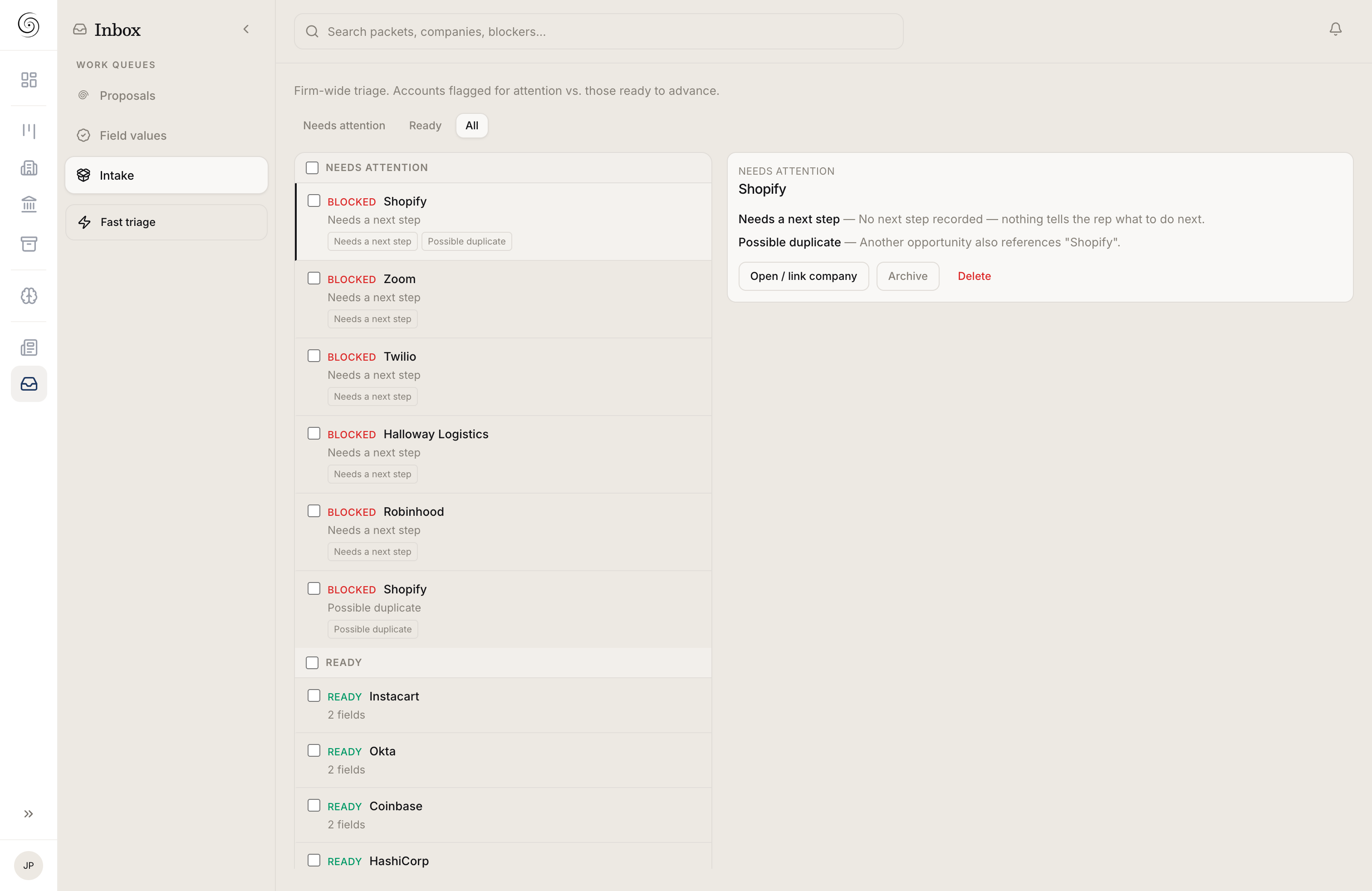Click Needs a next step tag under Twilio
1372x891 pixels.
(x=372, y=397)
